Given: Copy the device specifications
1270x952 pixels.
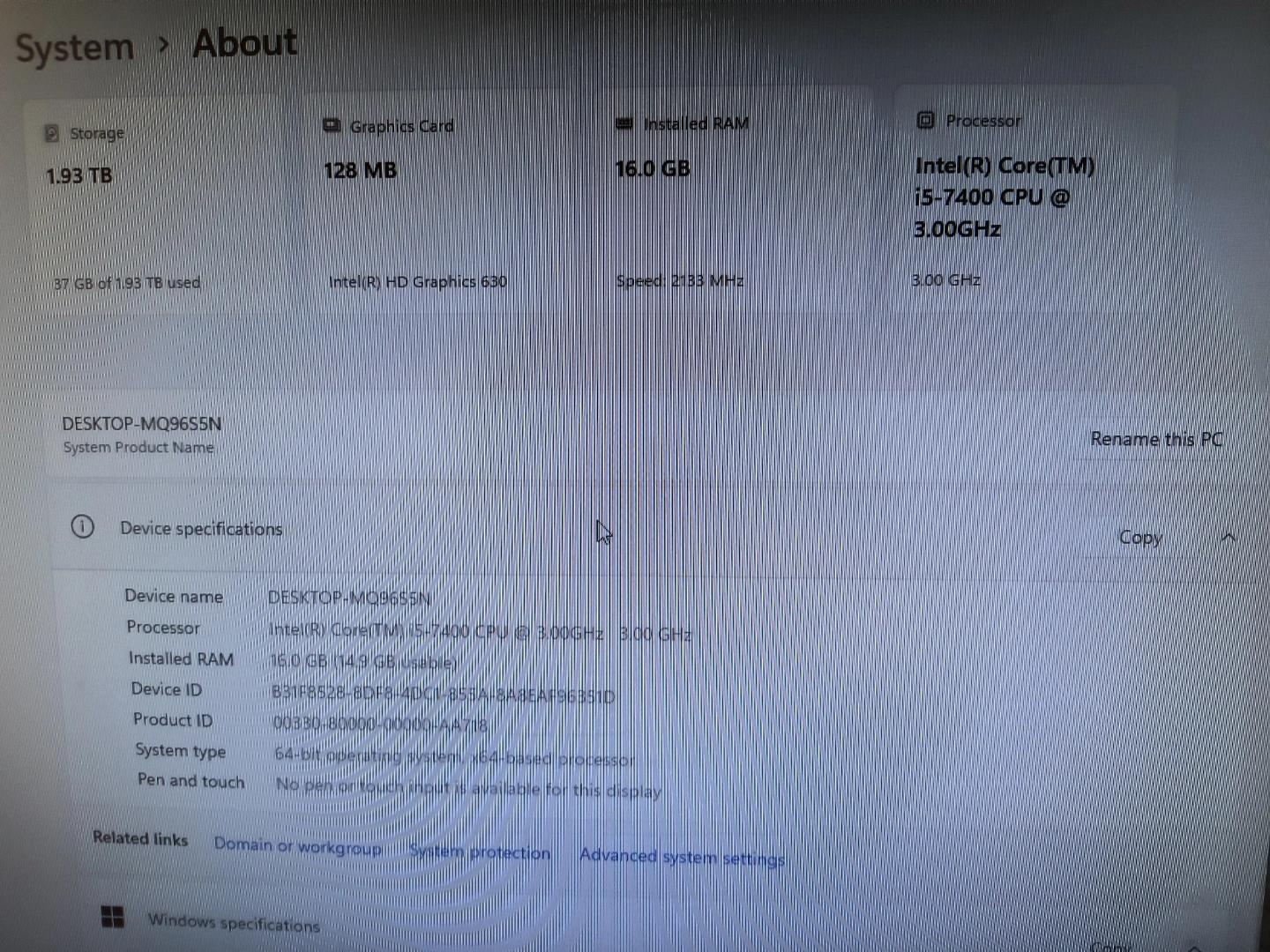Looking at the screenshot, I should click(x=1140, y=537).
